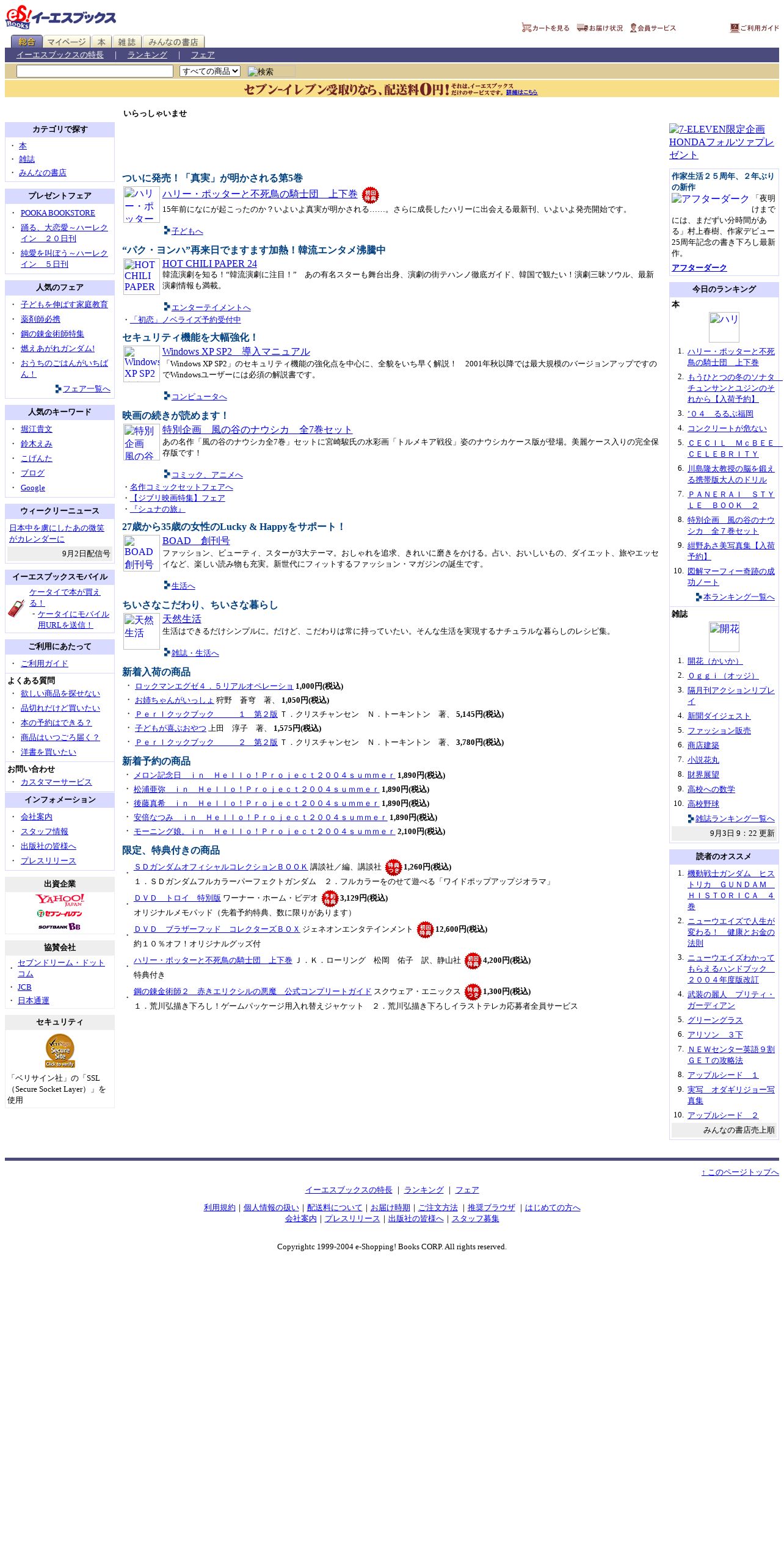Open アフターダーク text link
This screenshot has height=1568, width=784.
(699, 268)
